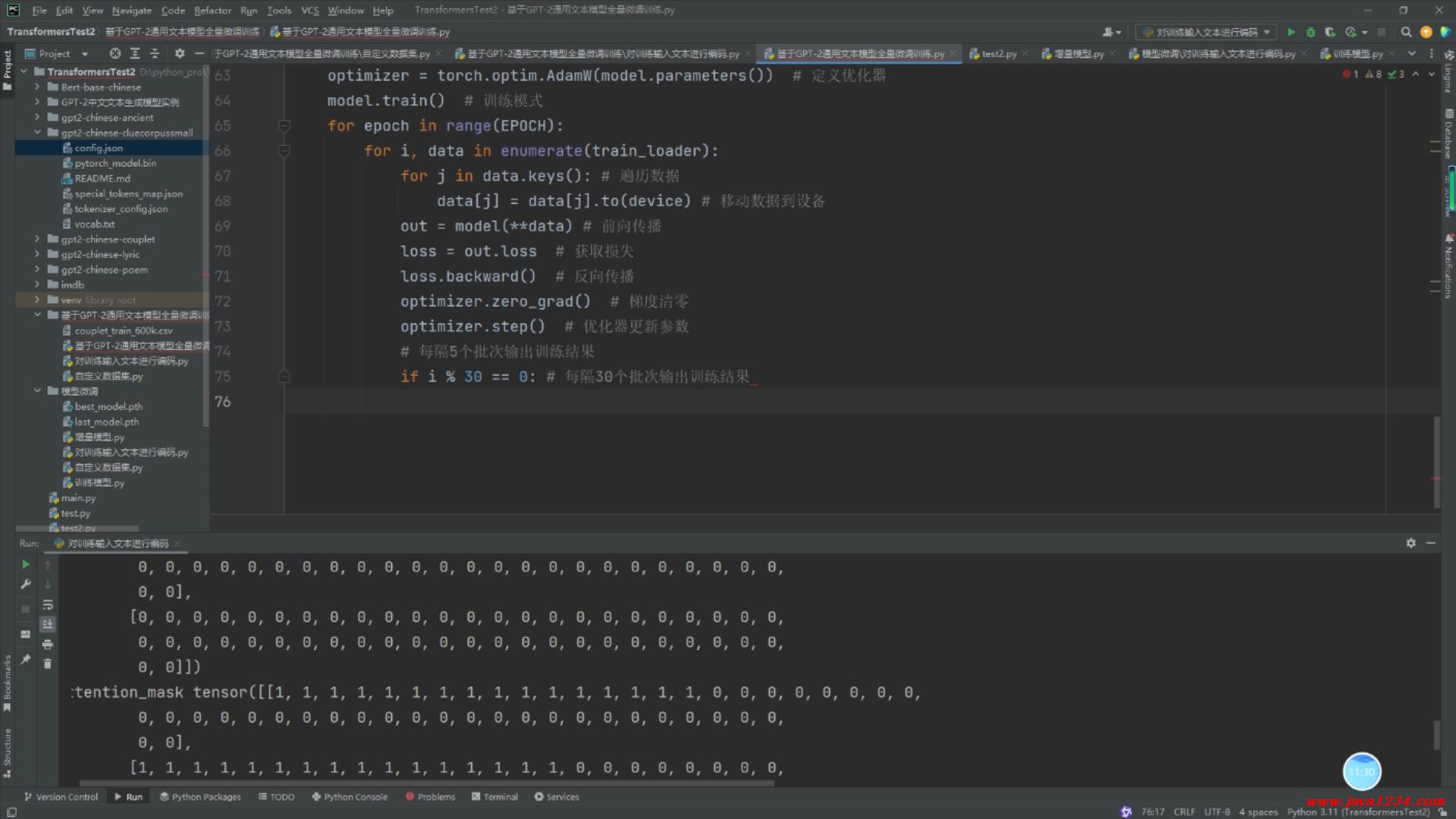The image size is (1456, 819).
Task: Click the print icon in Run panel
Action: click(48, 645)
